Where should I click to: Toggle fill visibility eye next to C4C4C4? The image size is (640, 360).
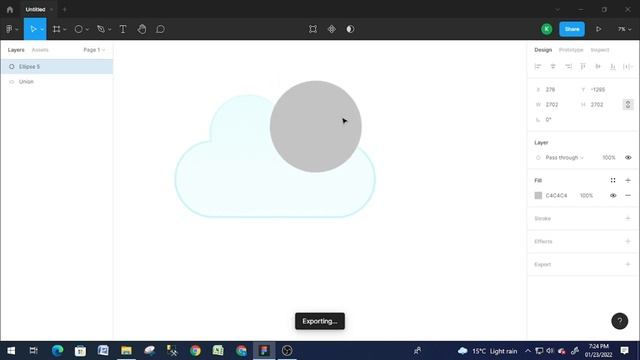click(613, 196)
